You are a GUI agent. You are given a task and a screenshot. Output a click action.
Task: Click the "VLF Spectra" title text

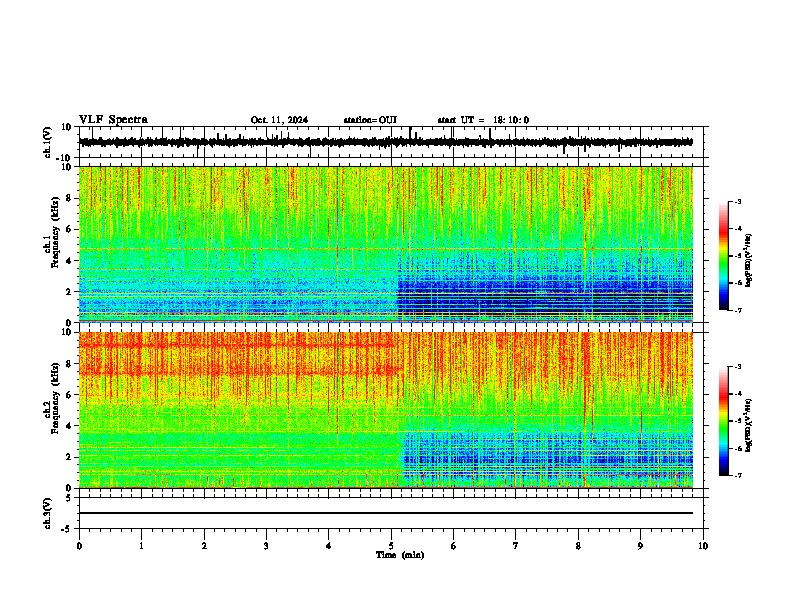[113, 120]
